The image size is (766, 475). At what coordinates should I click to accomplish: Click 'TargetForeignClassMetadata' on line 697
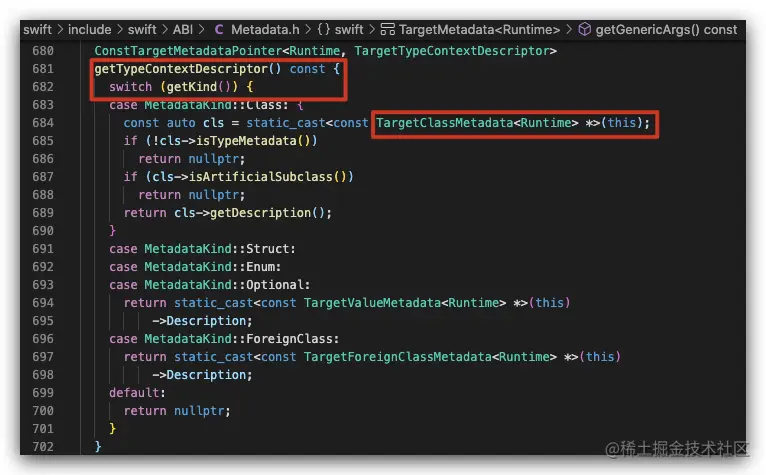coord(397,357)
